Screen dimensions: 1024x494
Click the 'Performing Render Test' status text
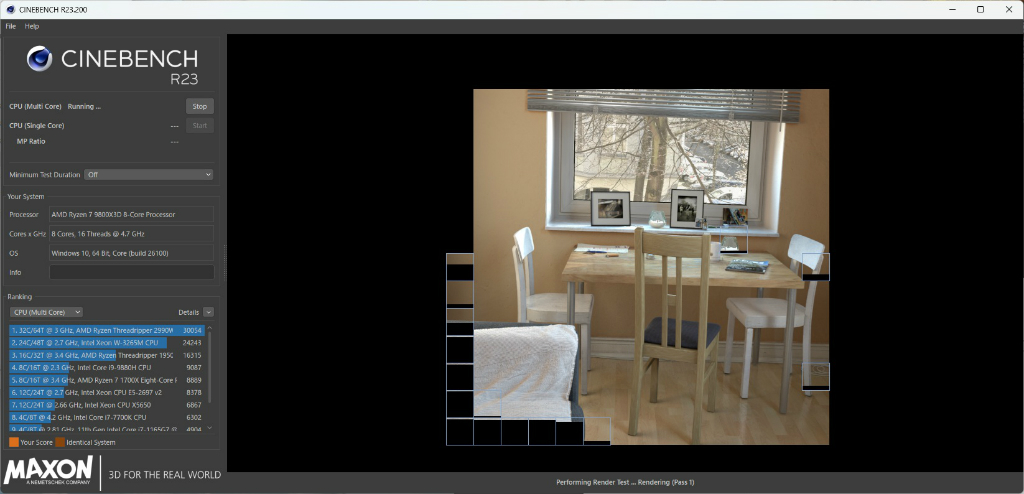[x=625, y=482]
